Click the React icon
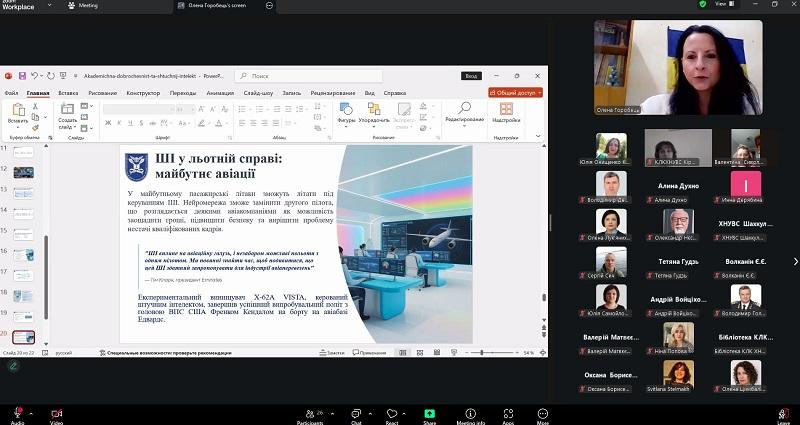The height and width of the screenshot is (425, 800). click(393, 411)
